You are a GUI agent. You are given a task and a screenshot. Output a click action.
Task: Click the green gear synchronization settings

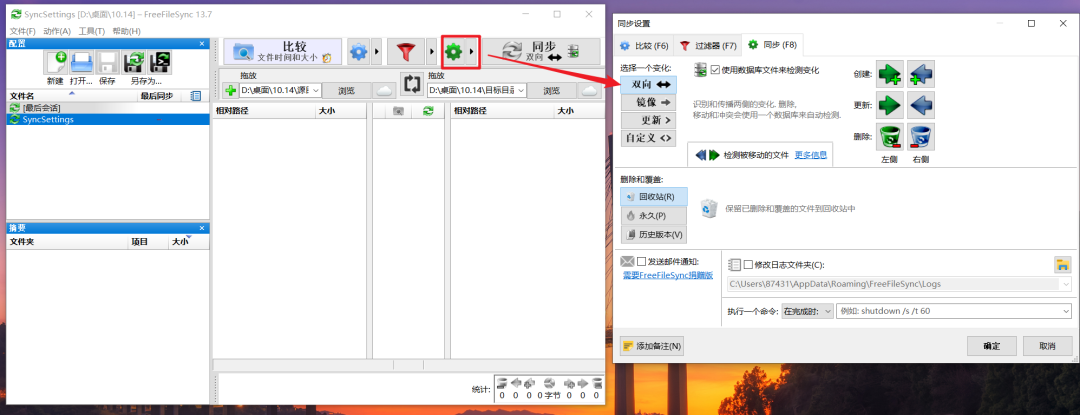(x=455, y=51)
